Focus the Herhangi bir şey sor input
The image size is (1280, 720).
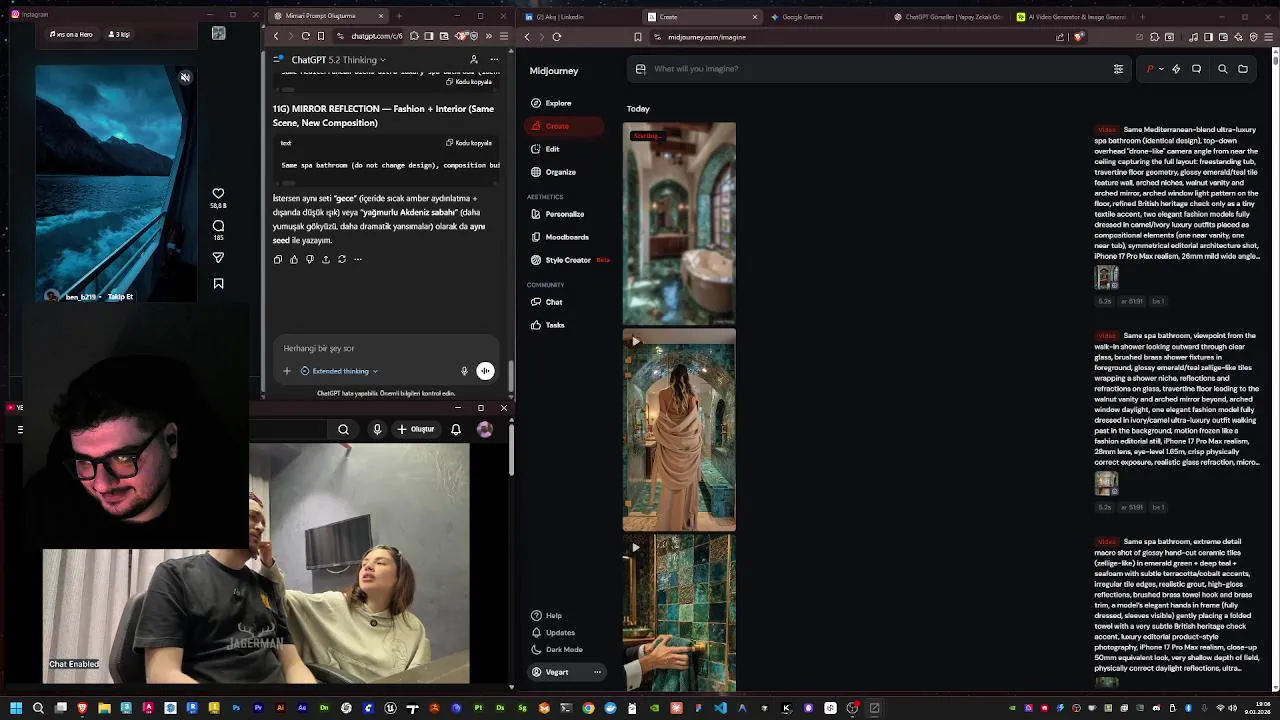tap(385, 348)
